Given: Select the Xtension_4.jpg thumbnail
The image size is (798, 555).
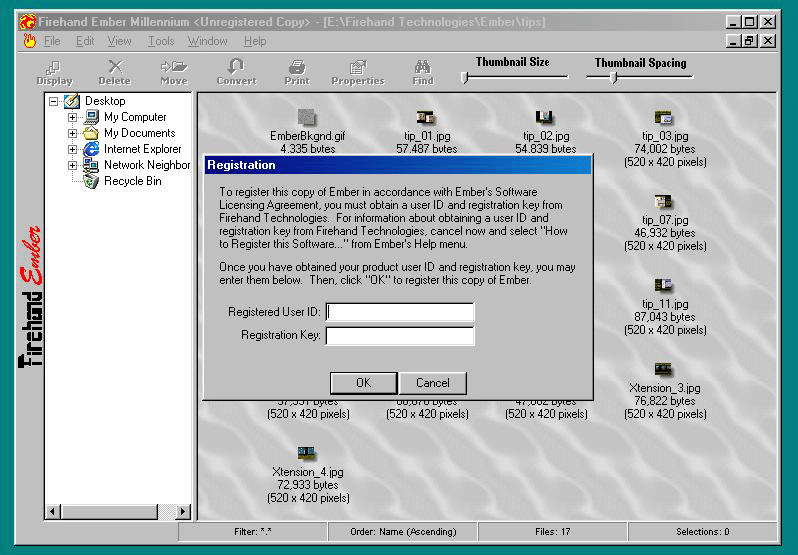Looking at the screenshot, I should point(307,454).
